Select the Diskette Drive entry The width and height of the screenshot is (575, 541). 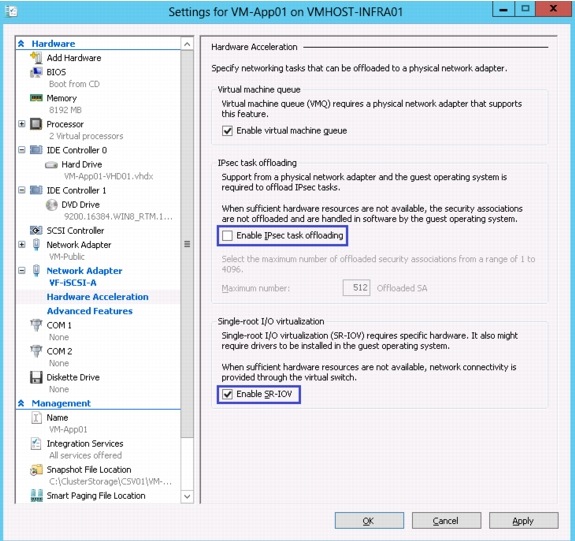(73, 377)
